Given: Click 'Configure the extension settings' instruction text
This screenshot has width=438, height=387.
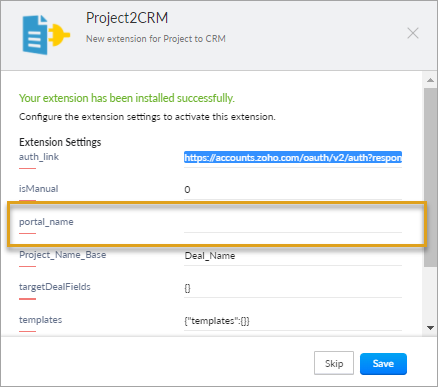Looking at the screenshot, I should pyautogui.click(x=147, y=117).
